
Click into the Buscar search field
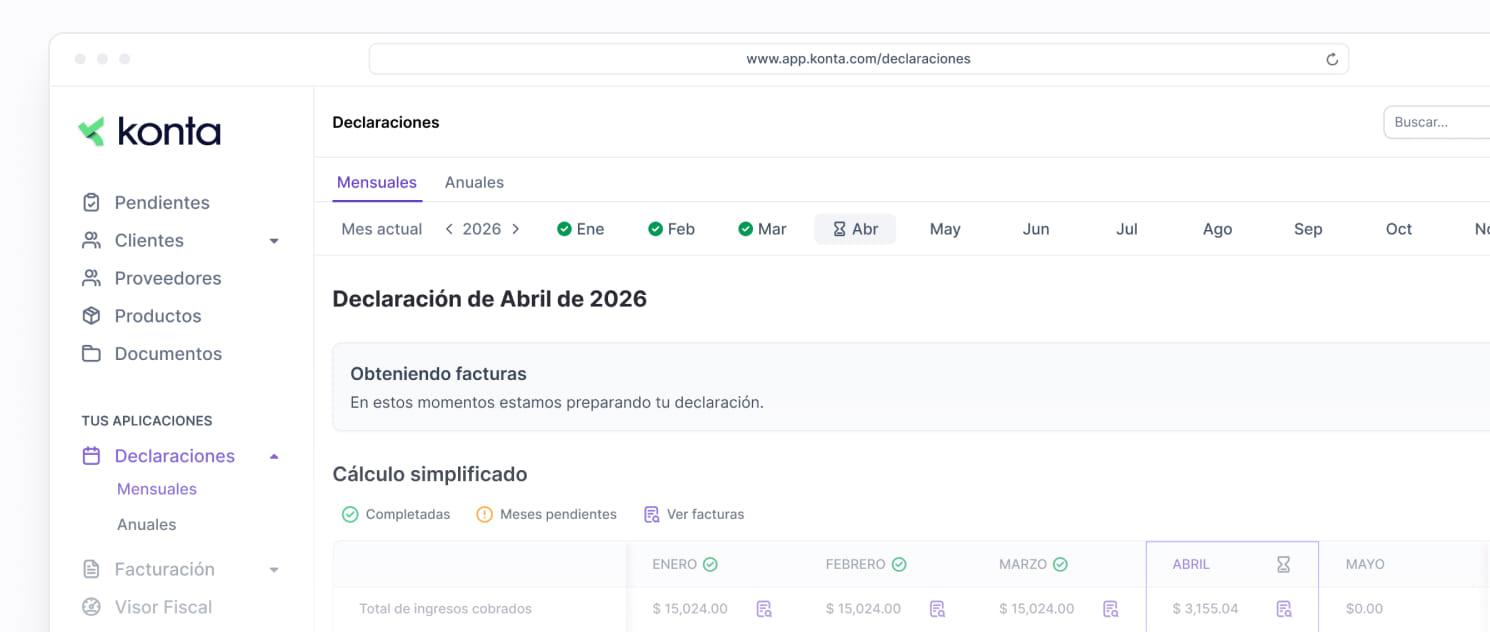[1437, 122]
